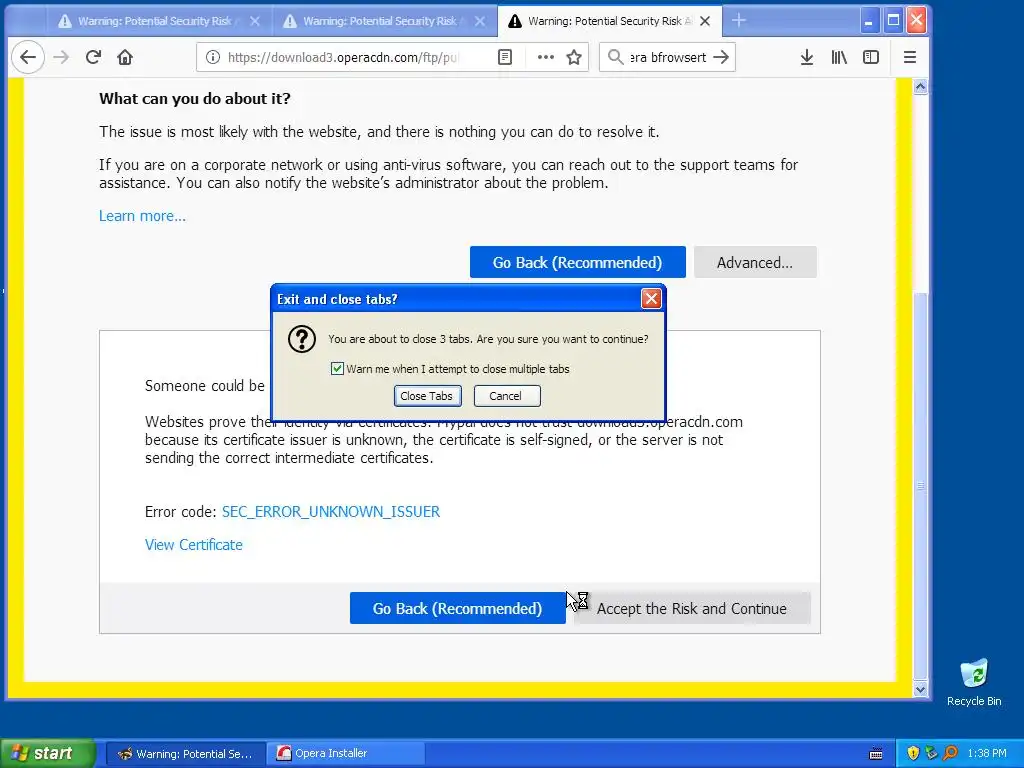1024x768 pixels.
Task: Click the system clock 1:38 PM
Action: [x=987, y=753]
